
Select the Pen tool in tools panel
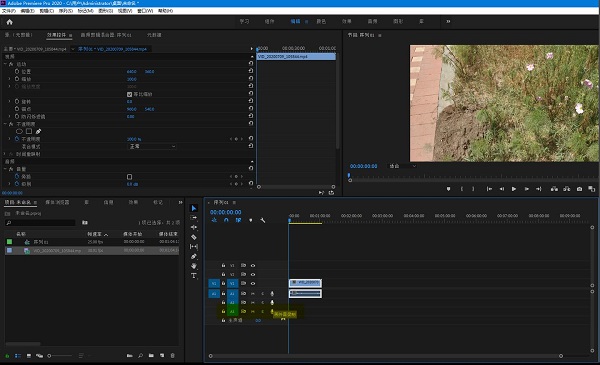pos(194,256)
